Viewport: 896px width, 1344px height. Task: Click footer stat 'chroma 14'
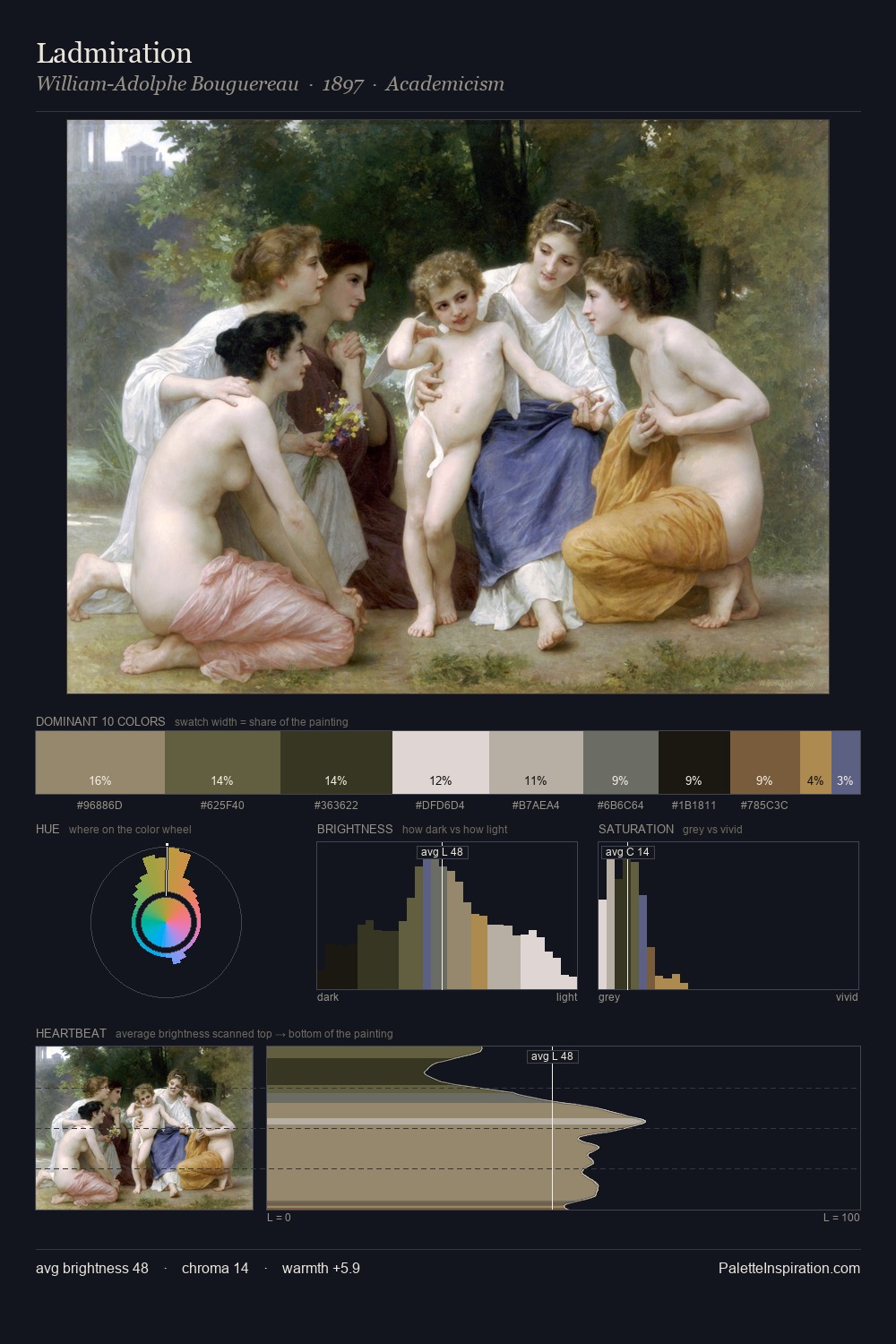point(215,1268)
